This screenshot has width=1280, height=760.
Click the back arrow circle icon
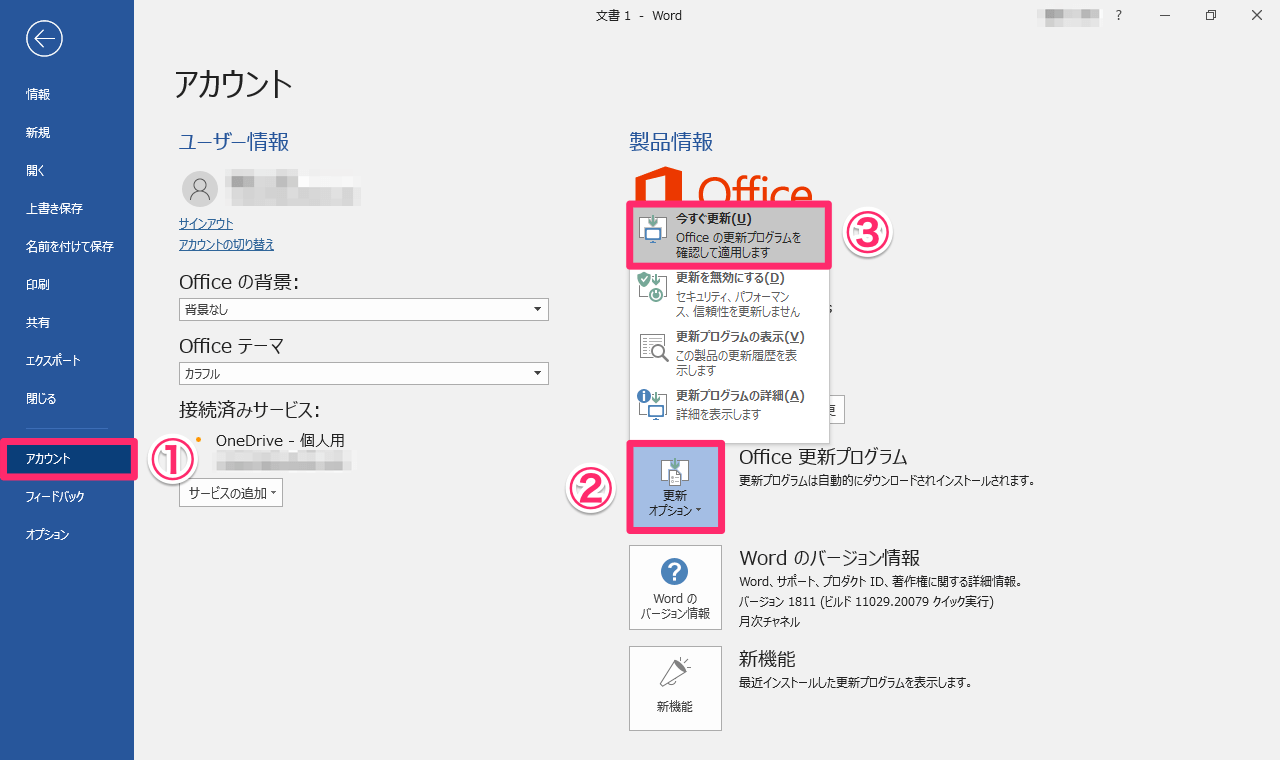(x=45, y=38)
